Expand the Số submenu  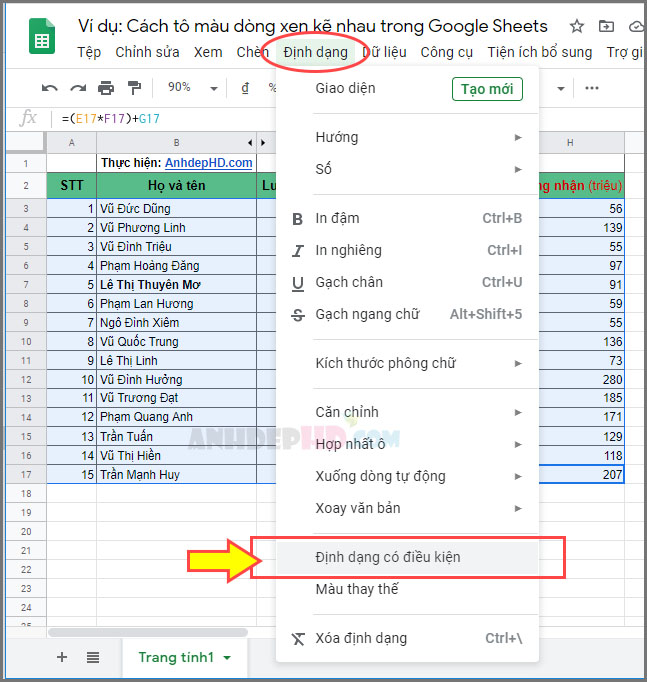click(x=517, y=169)
